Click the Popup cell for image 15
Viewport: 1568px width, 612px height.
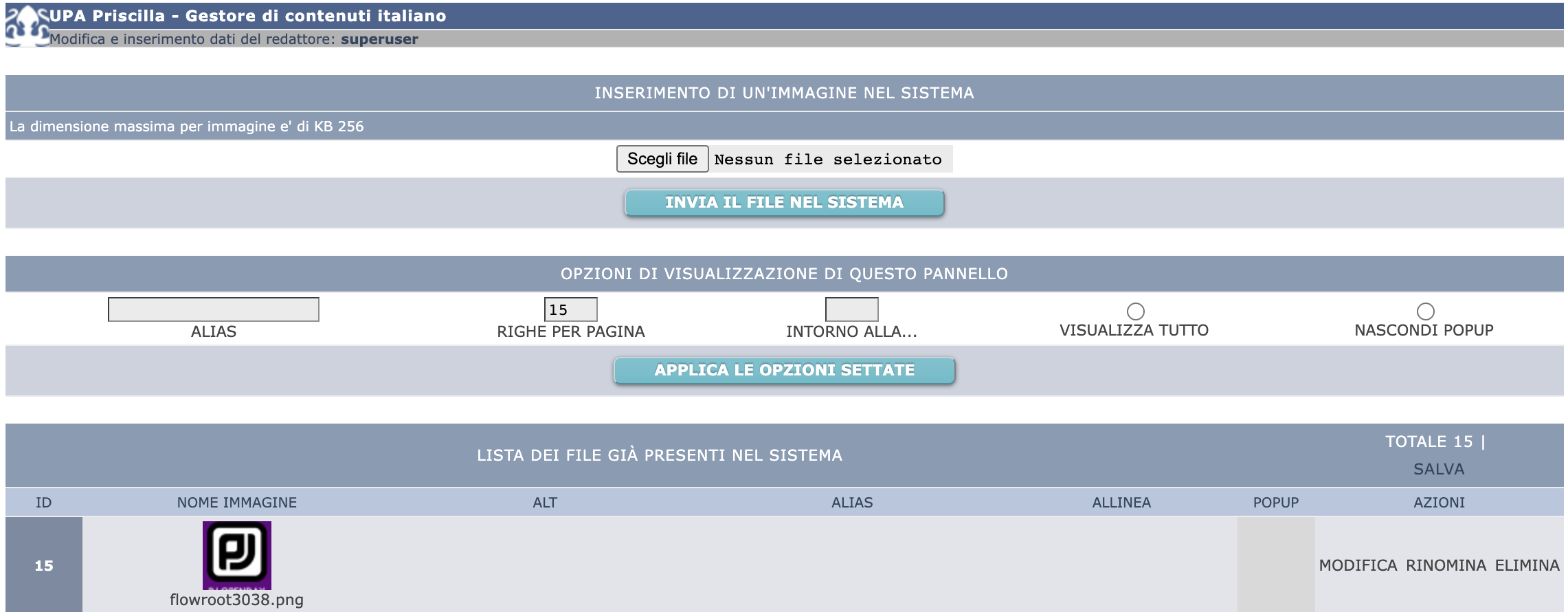click(1276, 565)
